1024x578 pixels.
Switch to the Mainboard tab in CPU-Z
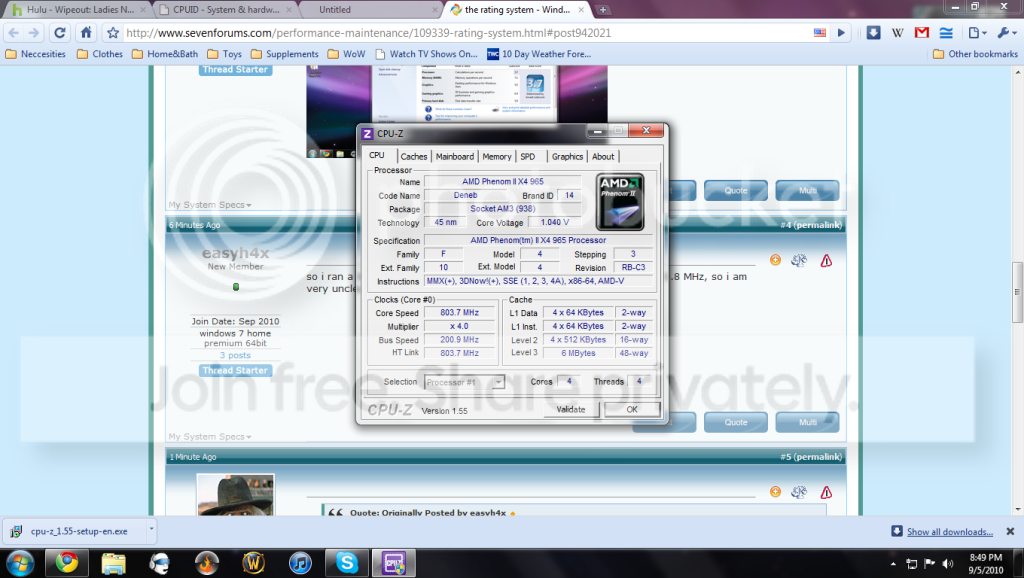[455, 157]
